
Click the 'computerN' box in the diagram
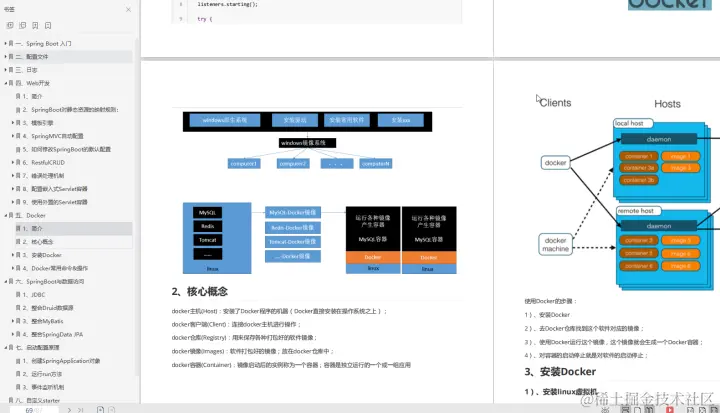(376, 164)
